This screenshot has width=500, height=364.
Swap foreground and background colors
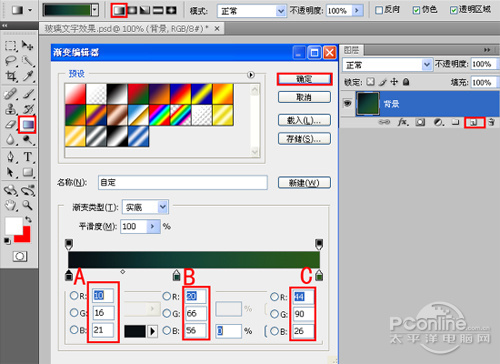[28, 220]
